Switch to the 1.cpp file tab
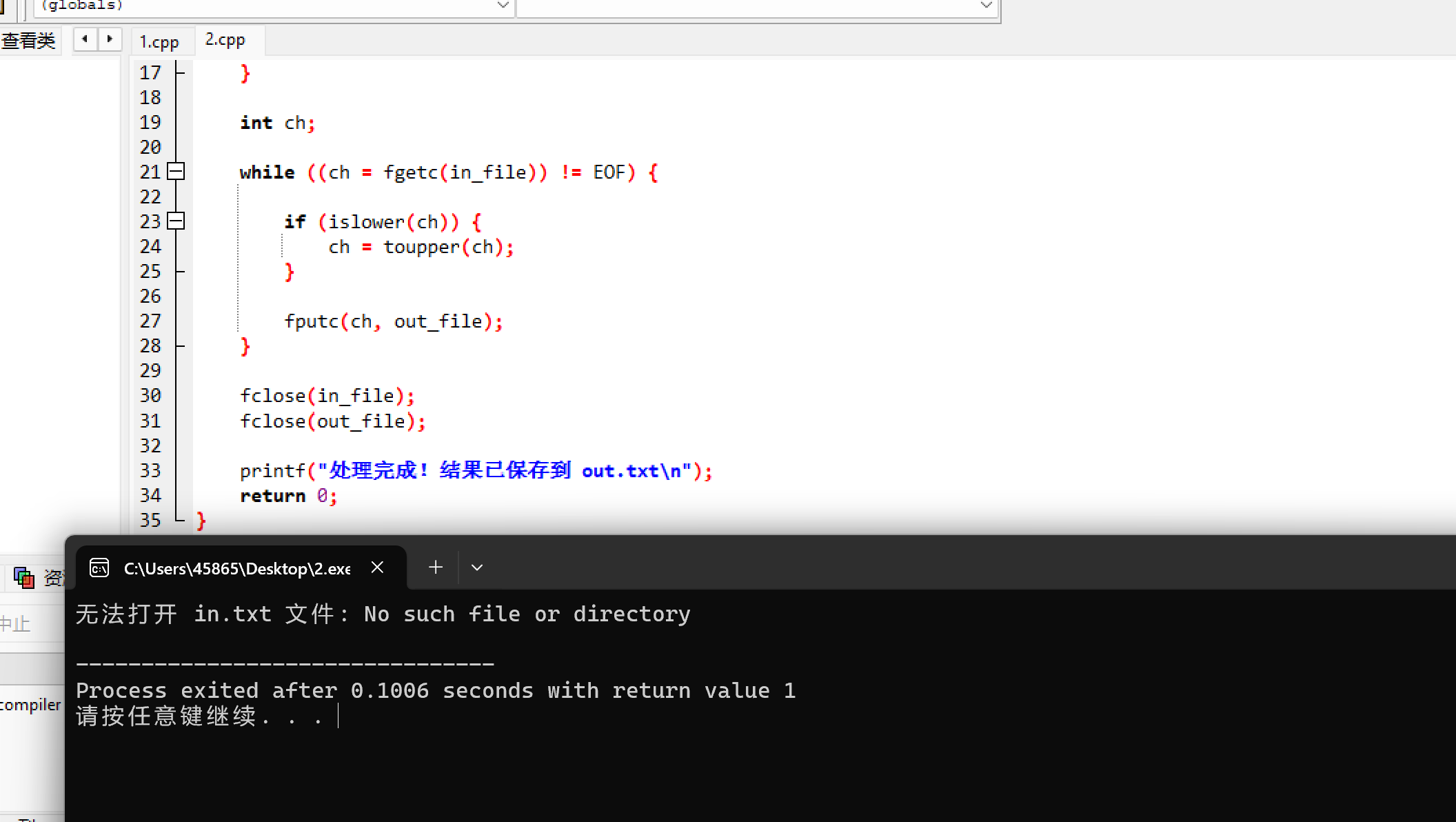Screen dimensions: 1456x822 pyautogui.click(x=159, y=42)
